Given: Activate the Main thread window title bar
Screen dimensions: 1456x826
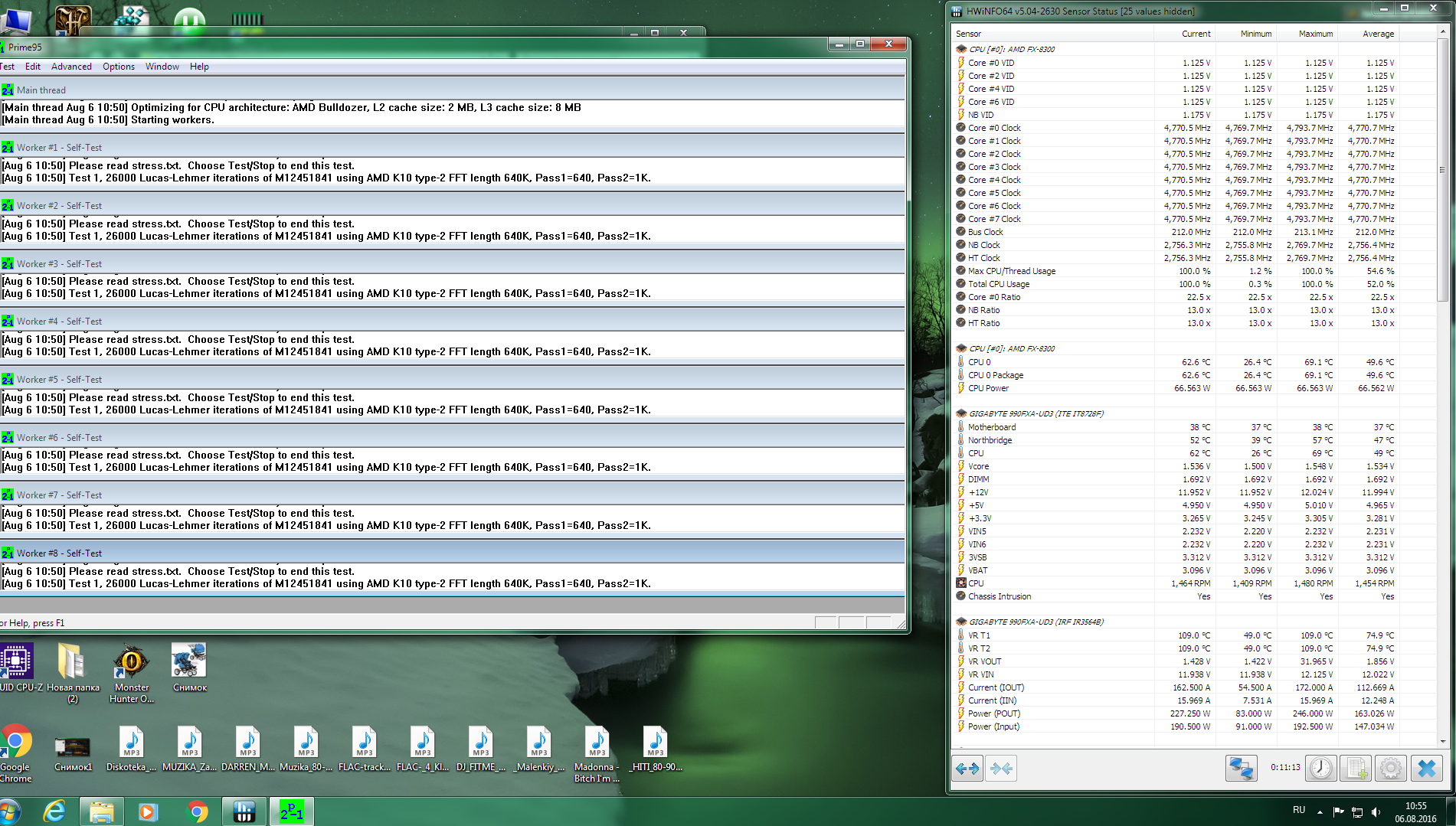Looking at the screenshot, I should click(452, 90).
